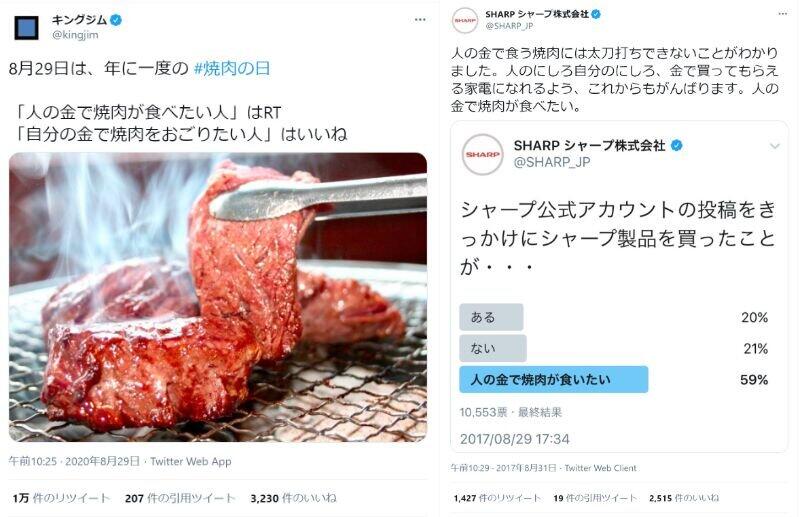The height and width of the screenshot is (517, 800).
Task: Open the Twitter Web App source link
Action: click(191, 461)
